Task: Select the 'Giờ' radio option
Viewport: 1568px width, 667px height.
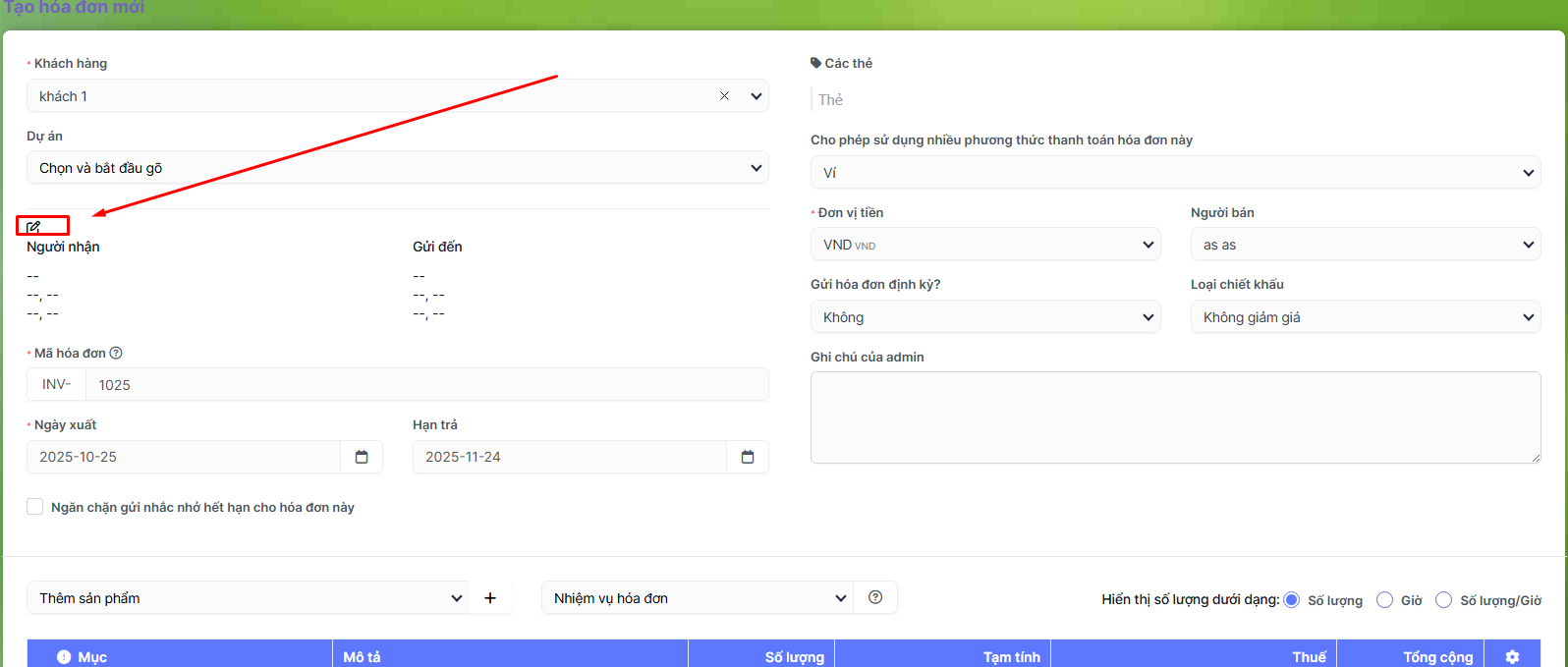Action: click(x=1385, y=600)
